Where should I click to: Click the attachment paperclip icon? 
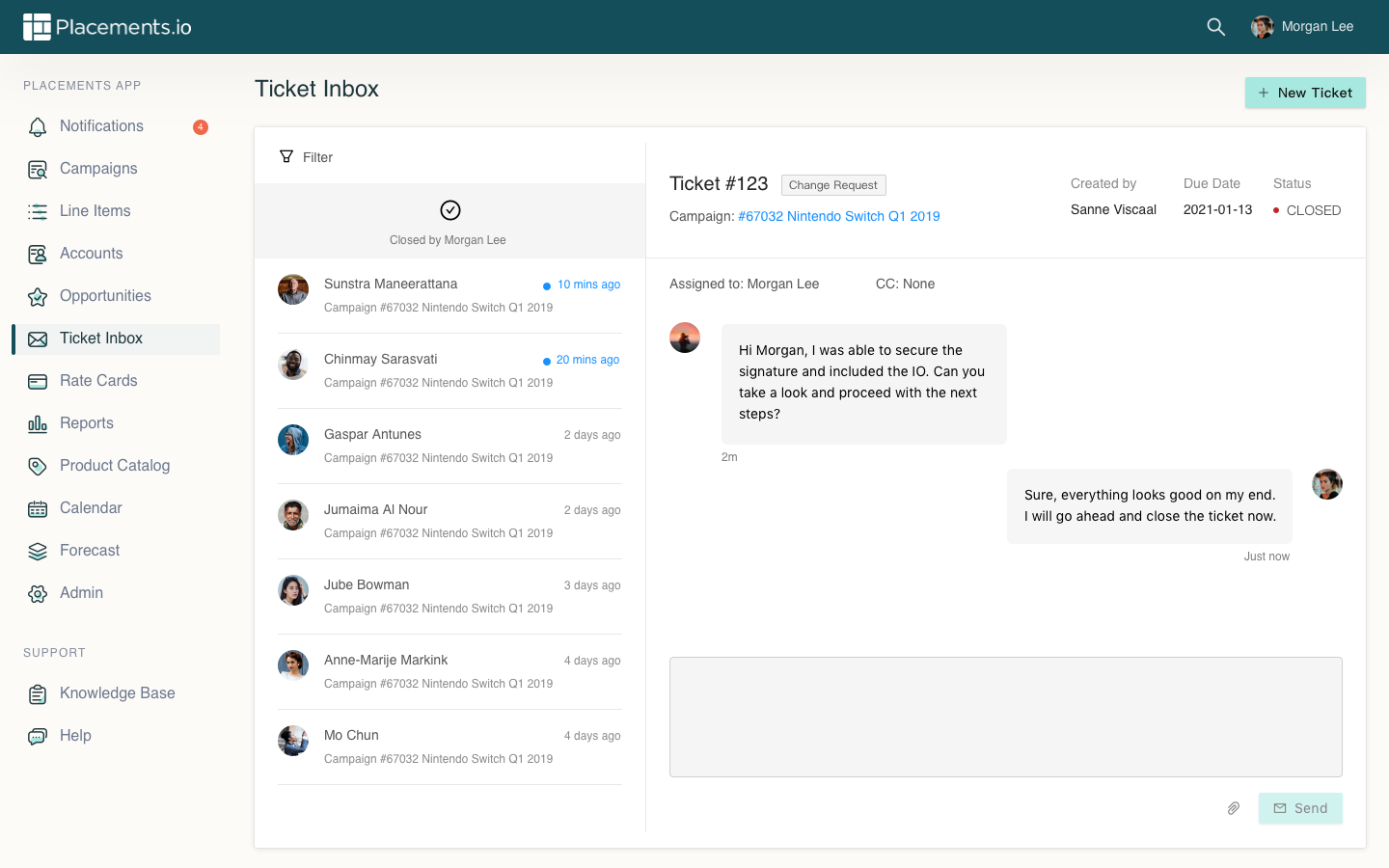1233,808
